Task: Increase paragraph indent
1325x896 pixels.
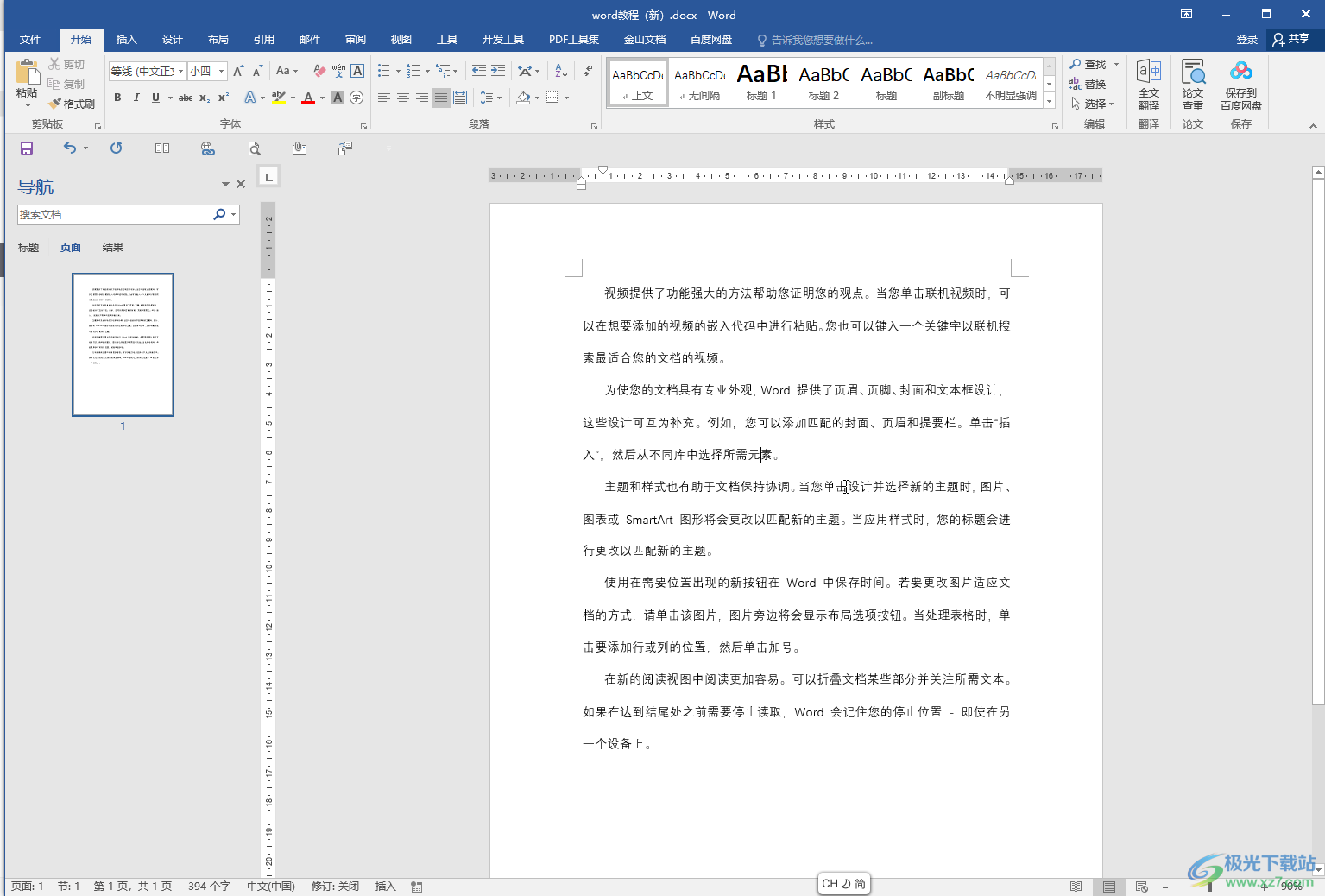Action: [498, 71]
